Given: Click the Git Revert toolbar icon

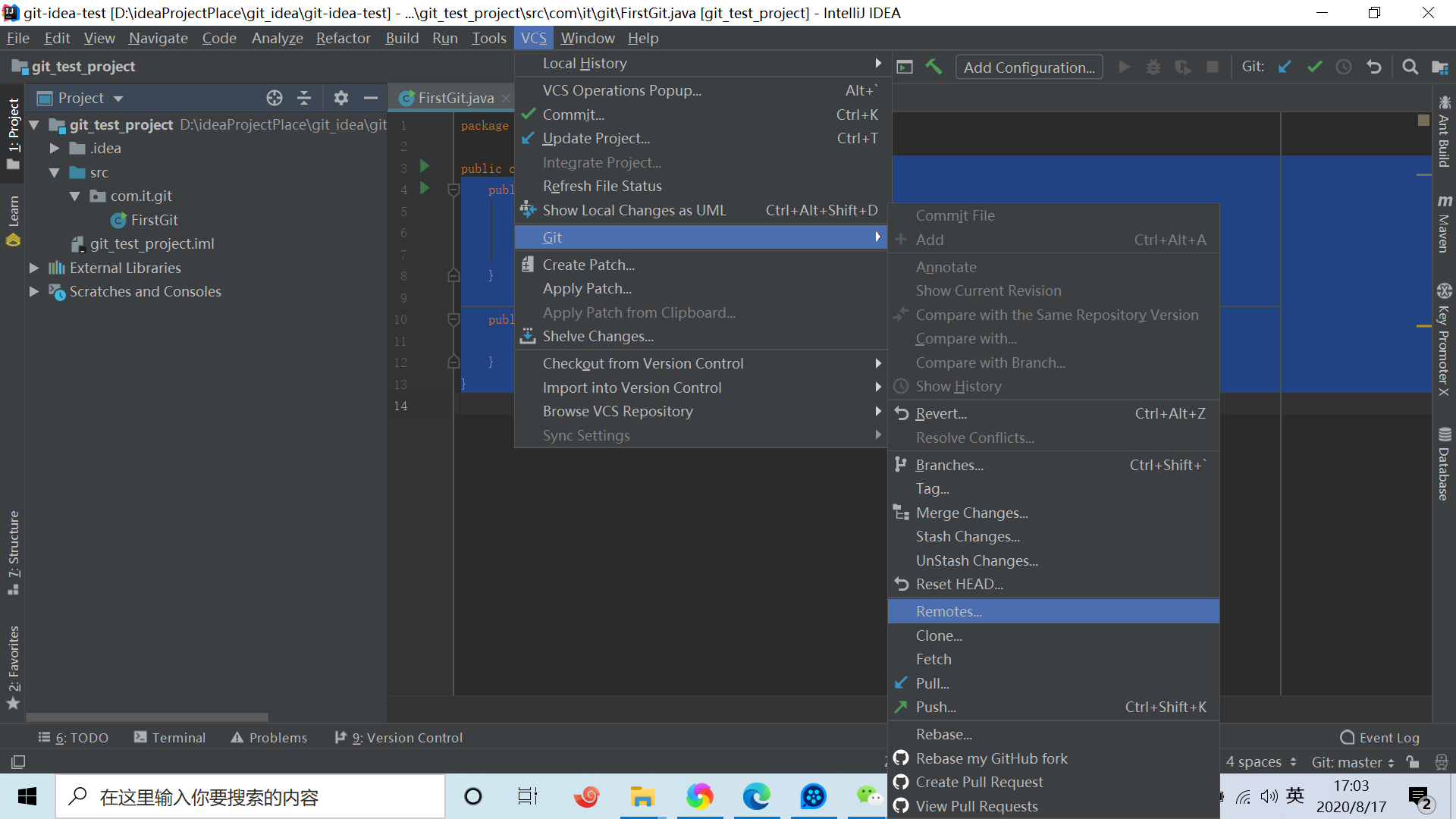Looking at the screenshot, I should (1373, 67).
